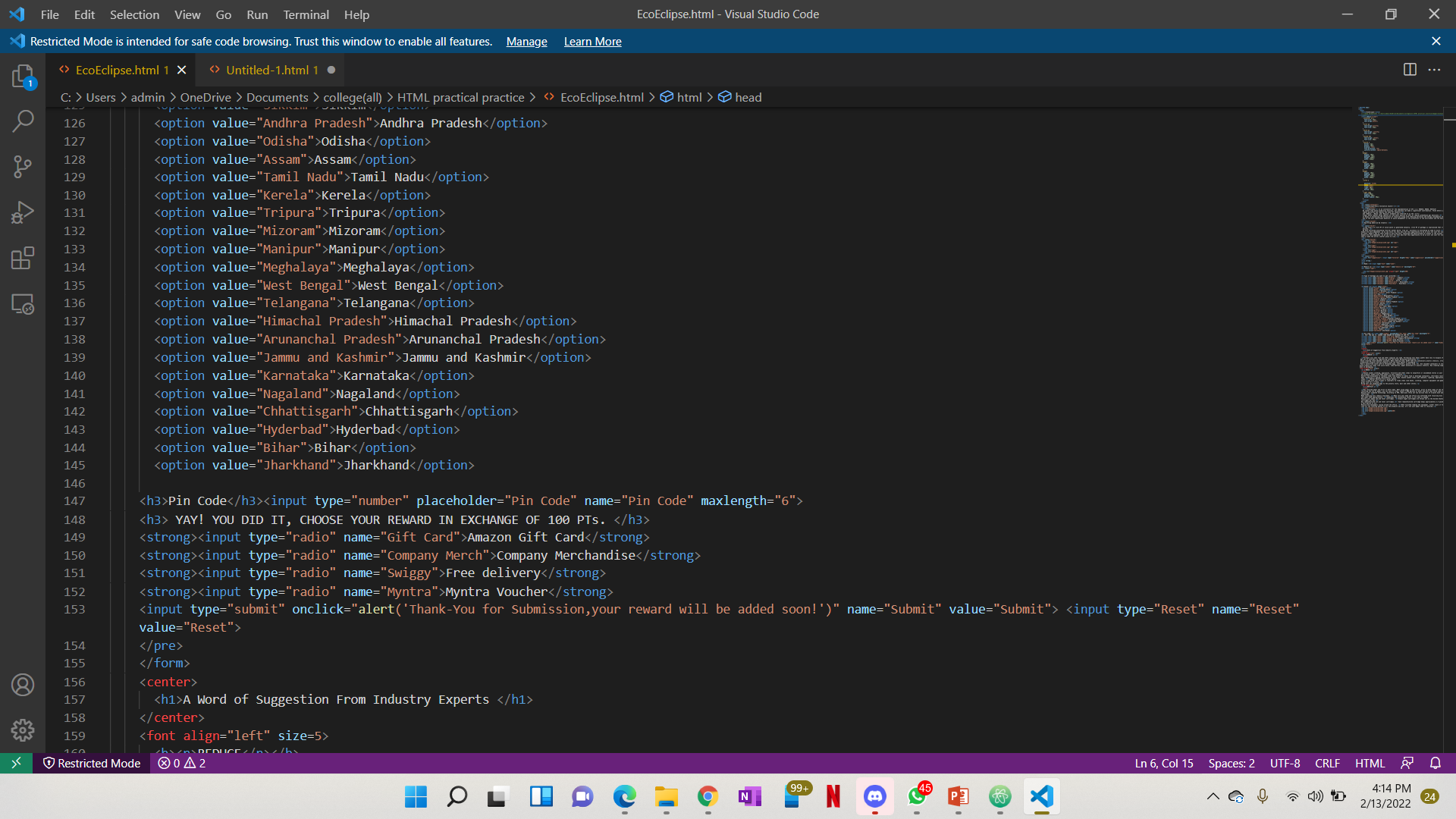Click the Manage settings gear icon
The height and width of the screenshot is (819, 1456).
point(23,730)
